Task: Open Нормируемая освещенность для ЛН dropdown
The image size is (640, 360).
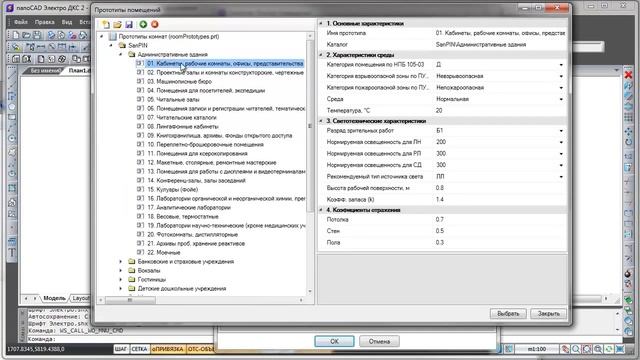Action: (561, 142)
